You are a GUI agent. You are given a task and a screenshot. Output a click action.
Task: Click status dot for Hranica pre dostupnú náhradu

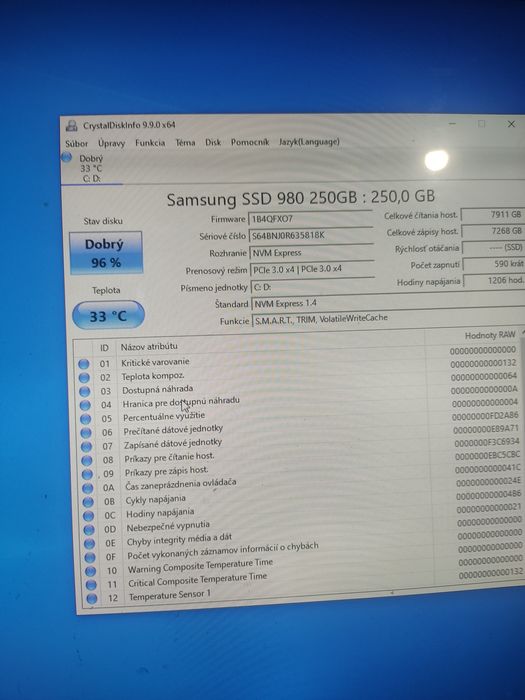(x=85, y=405)
